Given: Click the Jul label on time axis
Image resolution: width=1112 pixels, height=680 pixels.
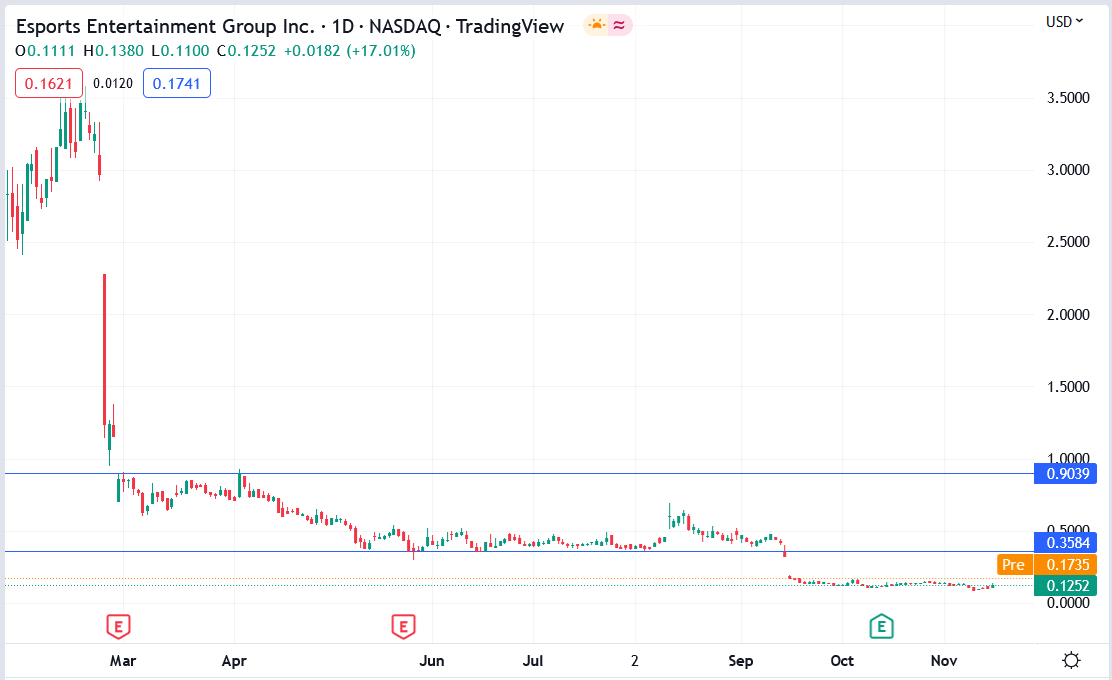Looking at the screenshot, I should pos(533,661).
